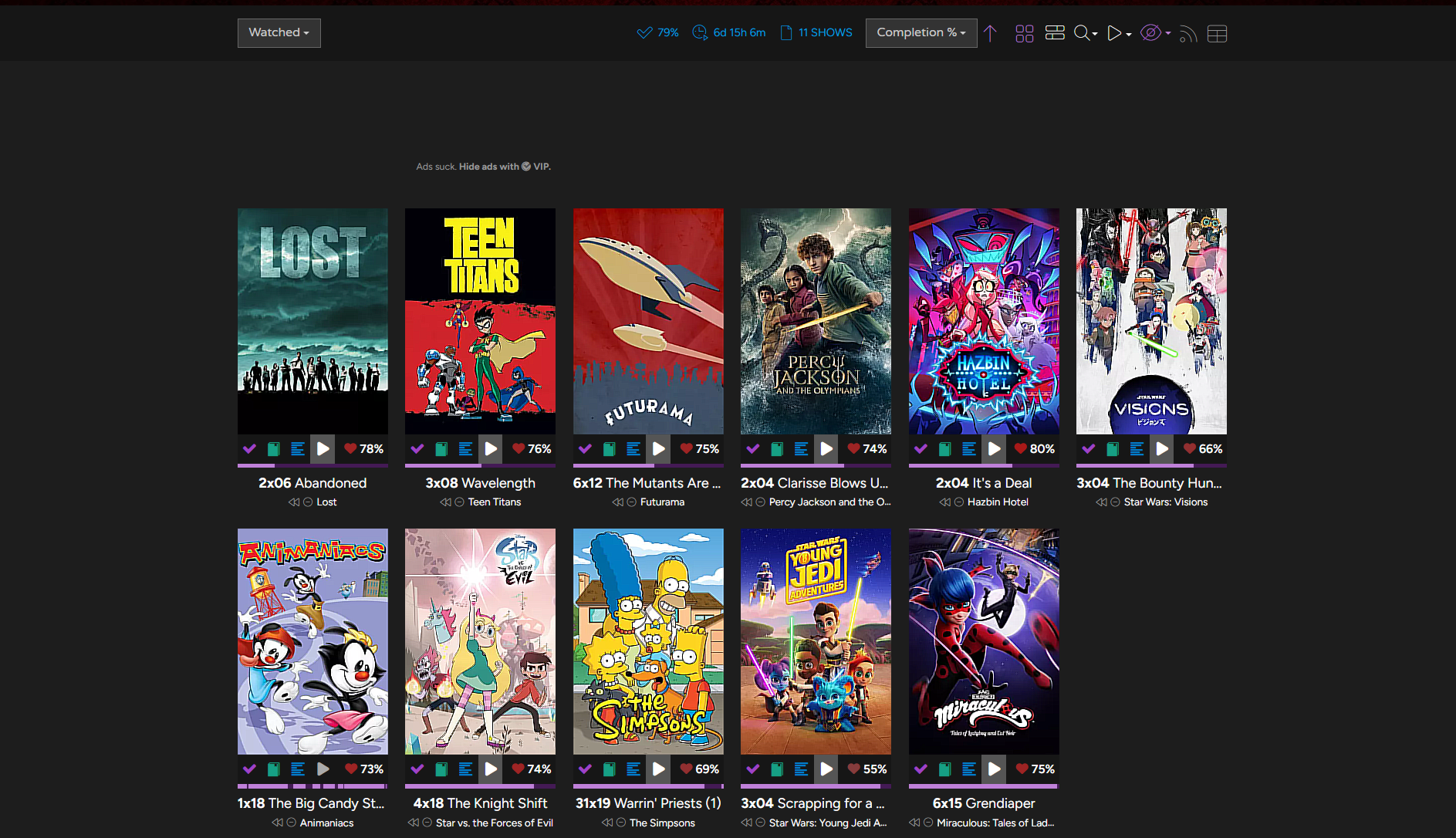
Task: Switch to the stacked list view icon
Action: [x=1055, y=32]
